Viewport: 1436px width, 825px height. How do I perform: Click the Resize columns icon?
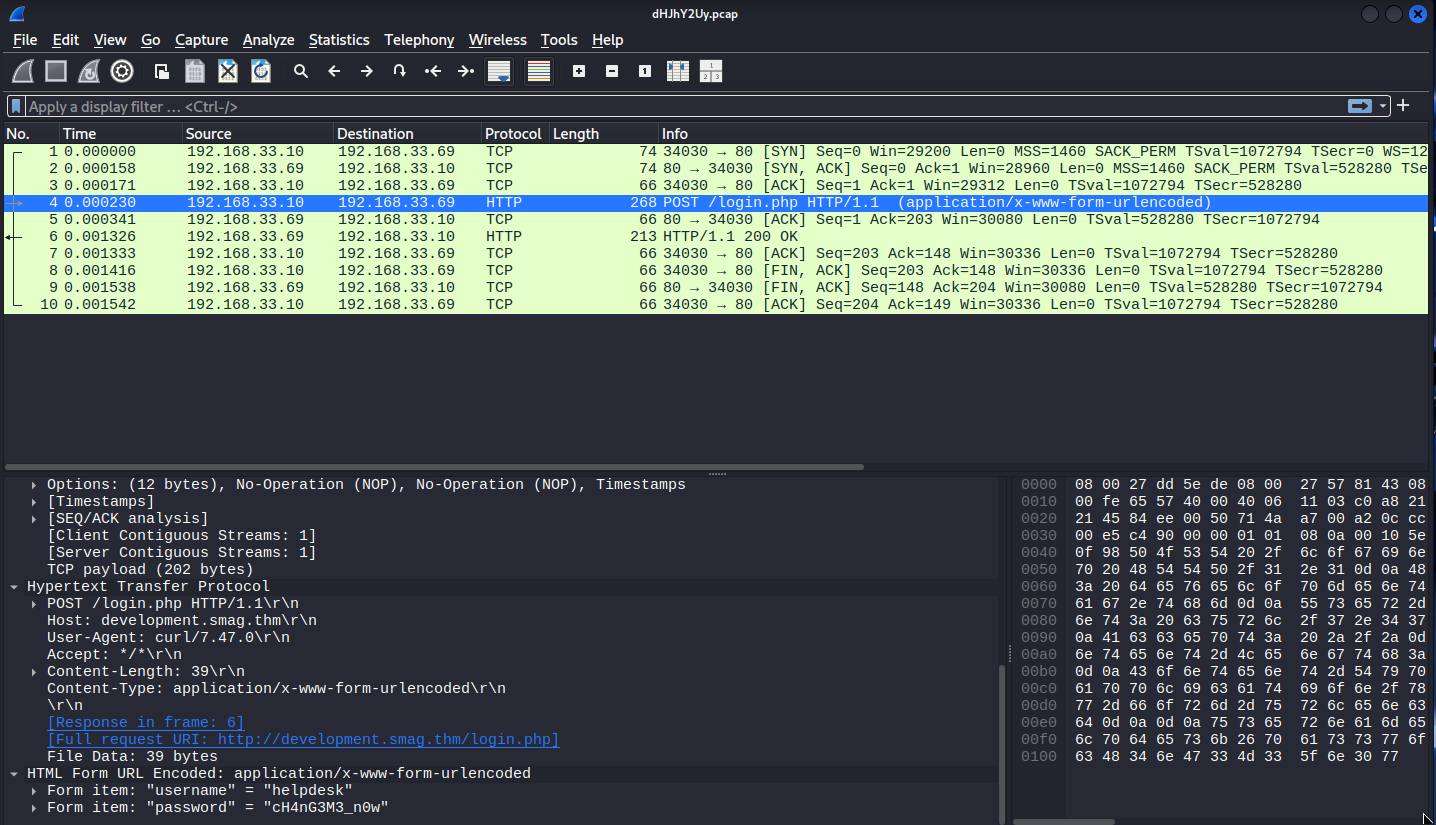tap(678, 71)
